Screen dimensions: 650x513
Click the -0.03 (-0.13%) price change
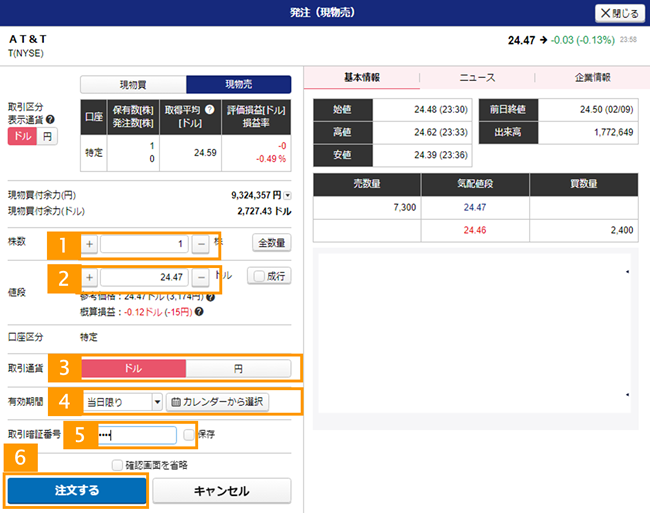coord(582,40)
